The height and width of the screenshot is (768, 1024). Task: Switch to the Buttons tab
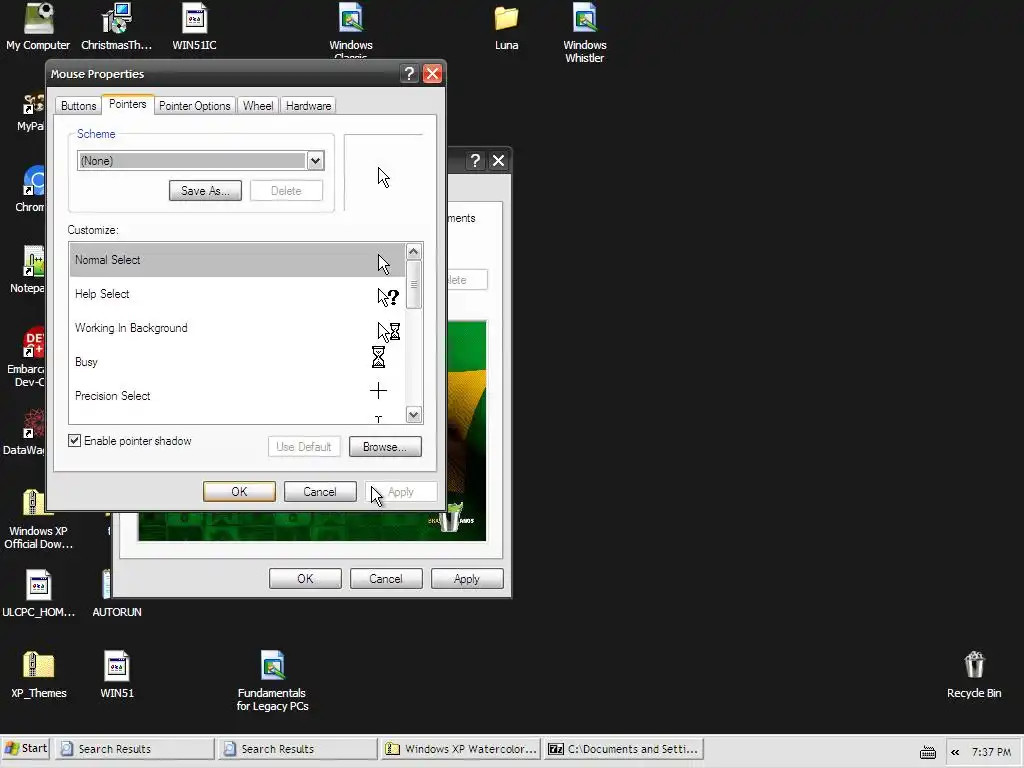(78, 106)
